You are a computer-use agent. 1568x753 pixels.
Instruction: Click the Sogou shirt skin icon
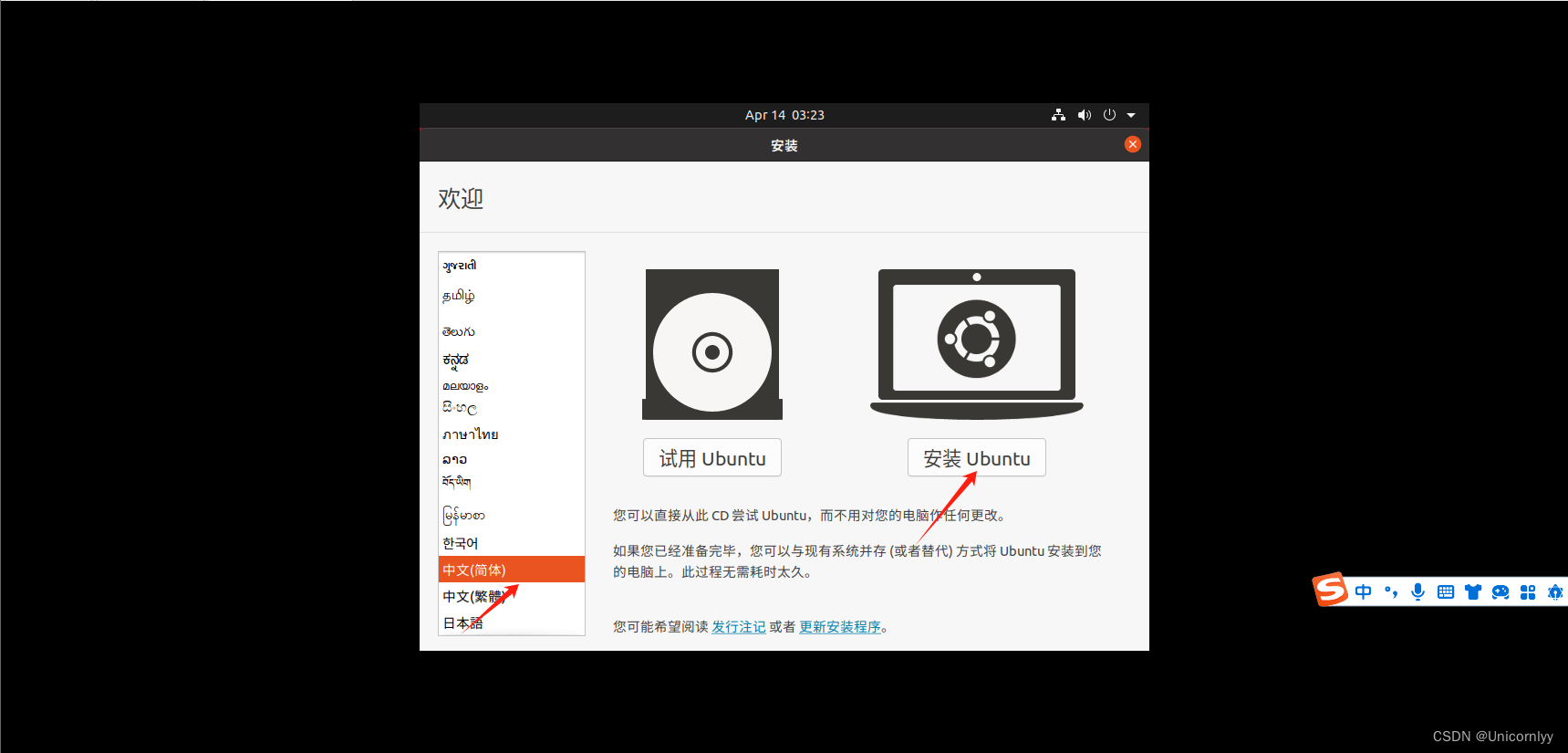pyautogui.click(x=1473, y=591)
